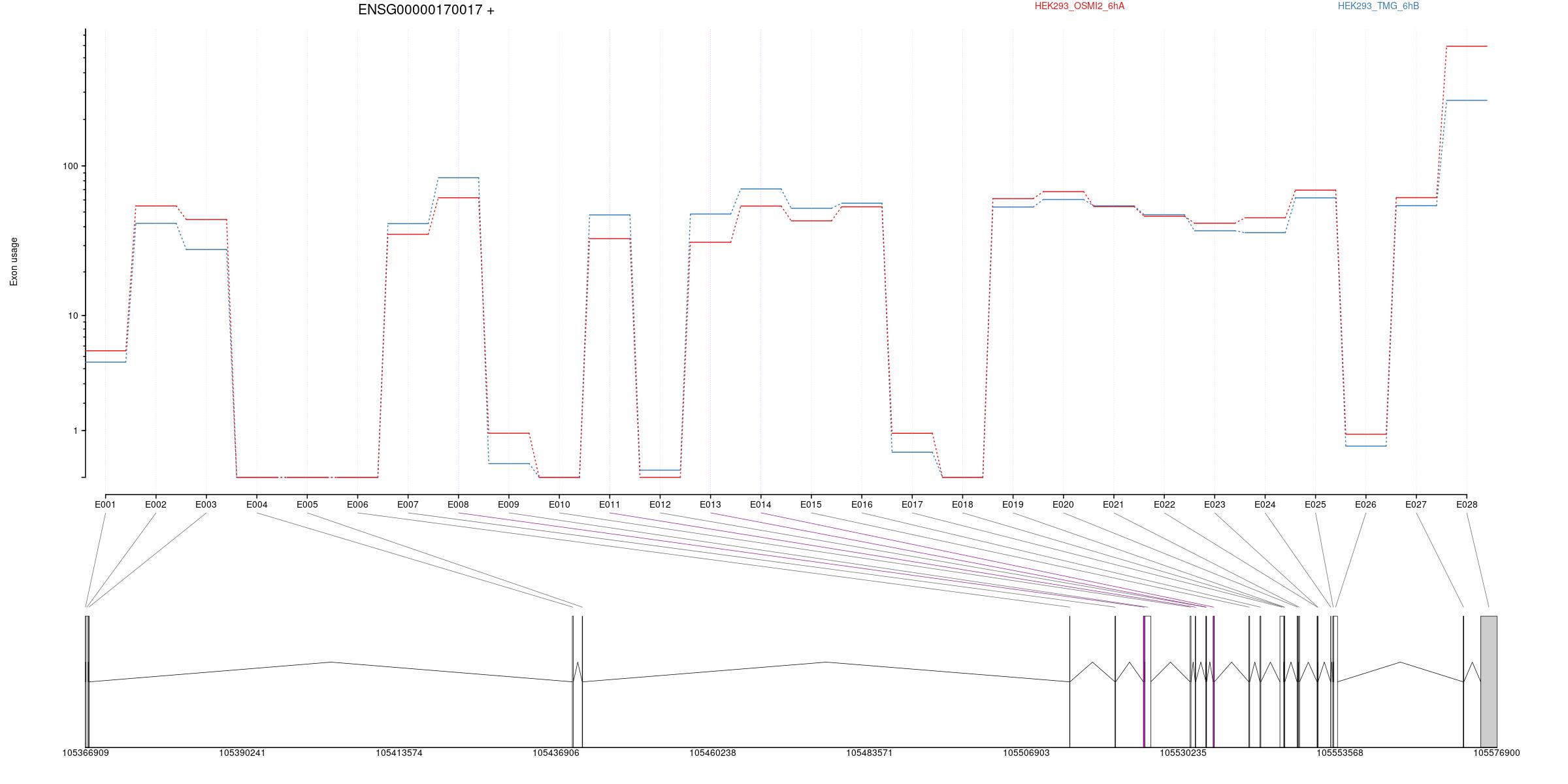Click exon label E019
Screen dimensions: 1568x784
point(1013,504)
